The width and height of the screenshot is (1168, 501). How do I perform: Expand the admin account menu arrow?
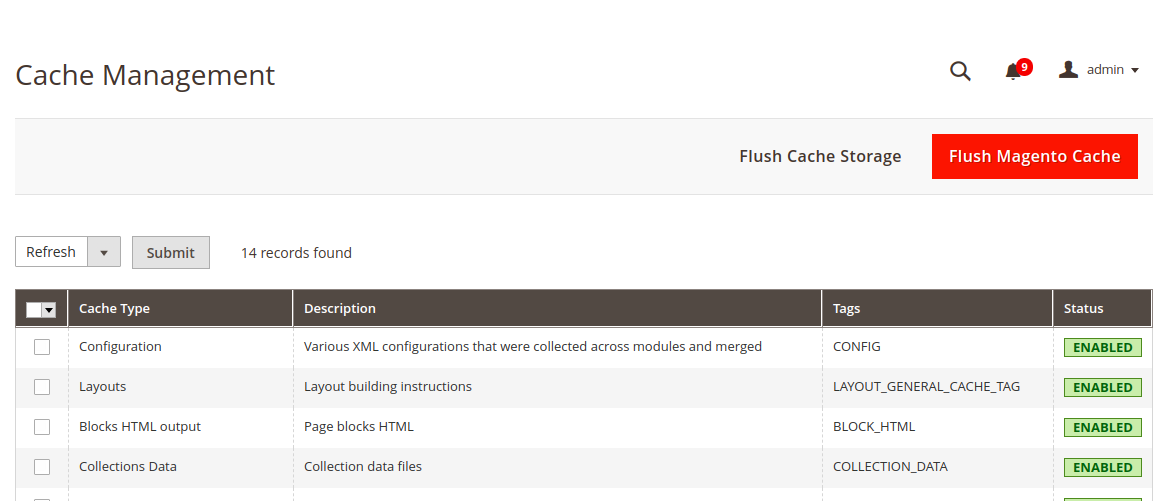pyautogui.click(x=1135, y=70)
